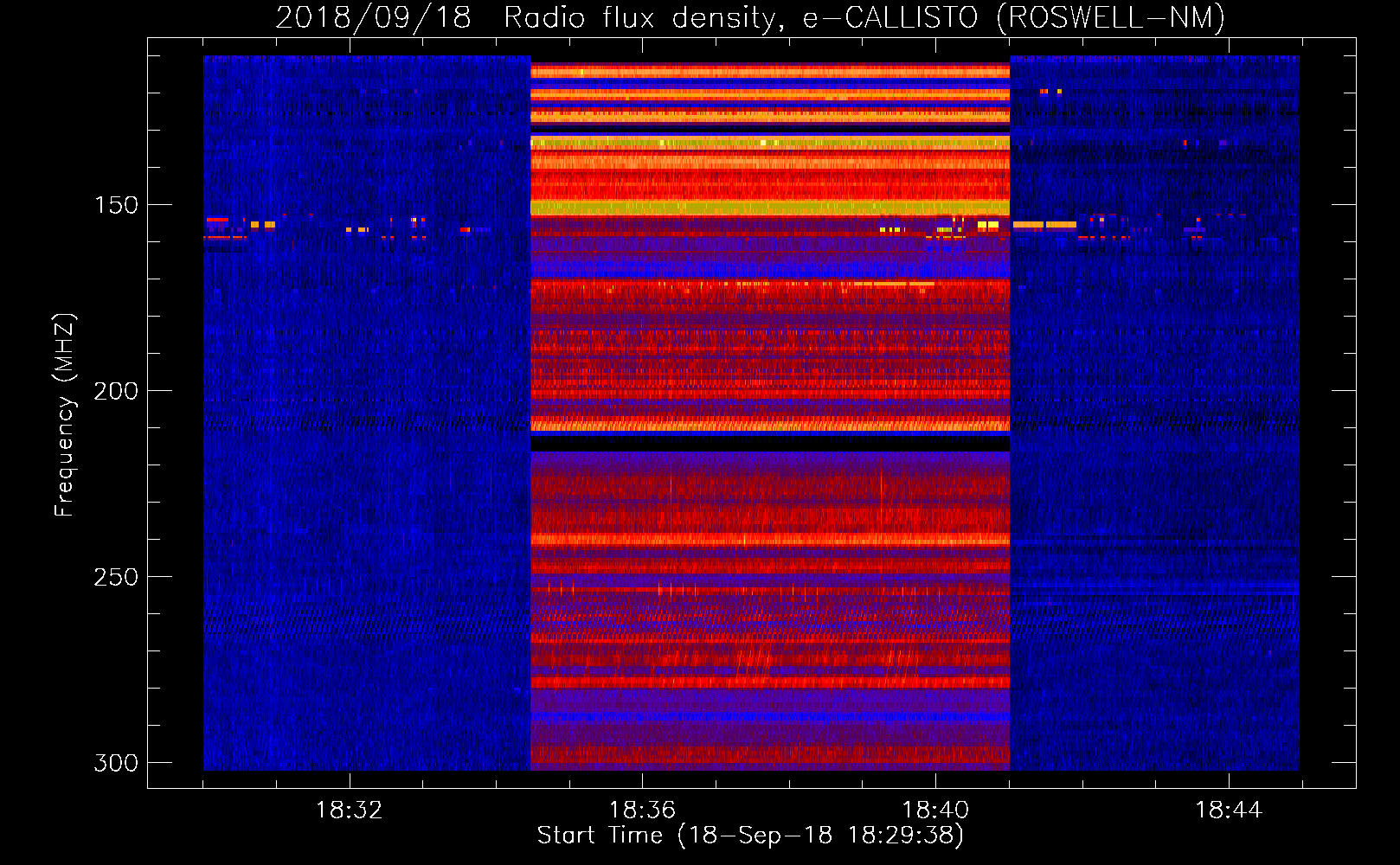Click the 18:44 time tick label
The width and height of the screenshot is (1400, 865).
pos(1229,811)
